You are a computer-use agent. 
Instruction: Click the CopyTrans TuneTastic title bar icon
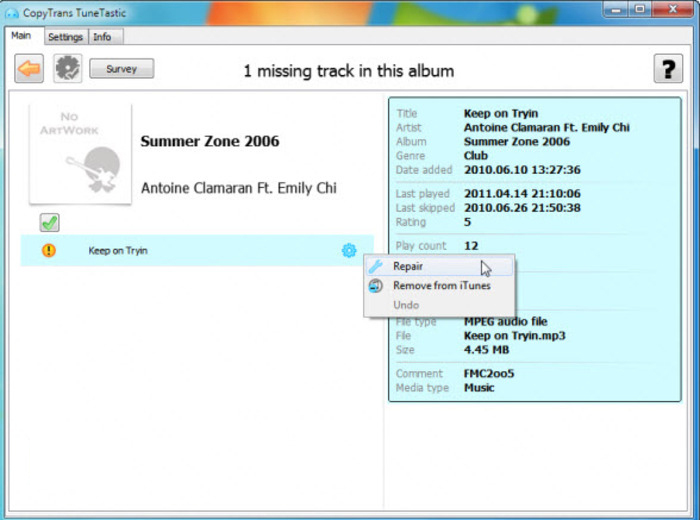coord(11,13)
